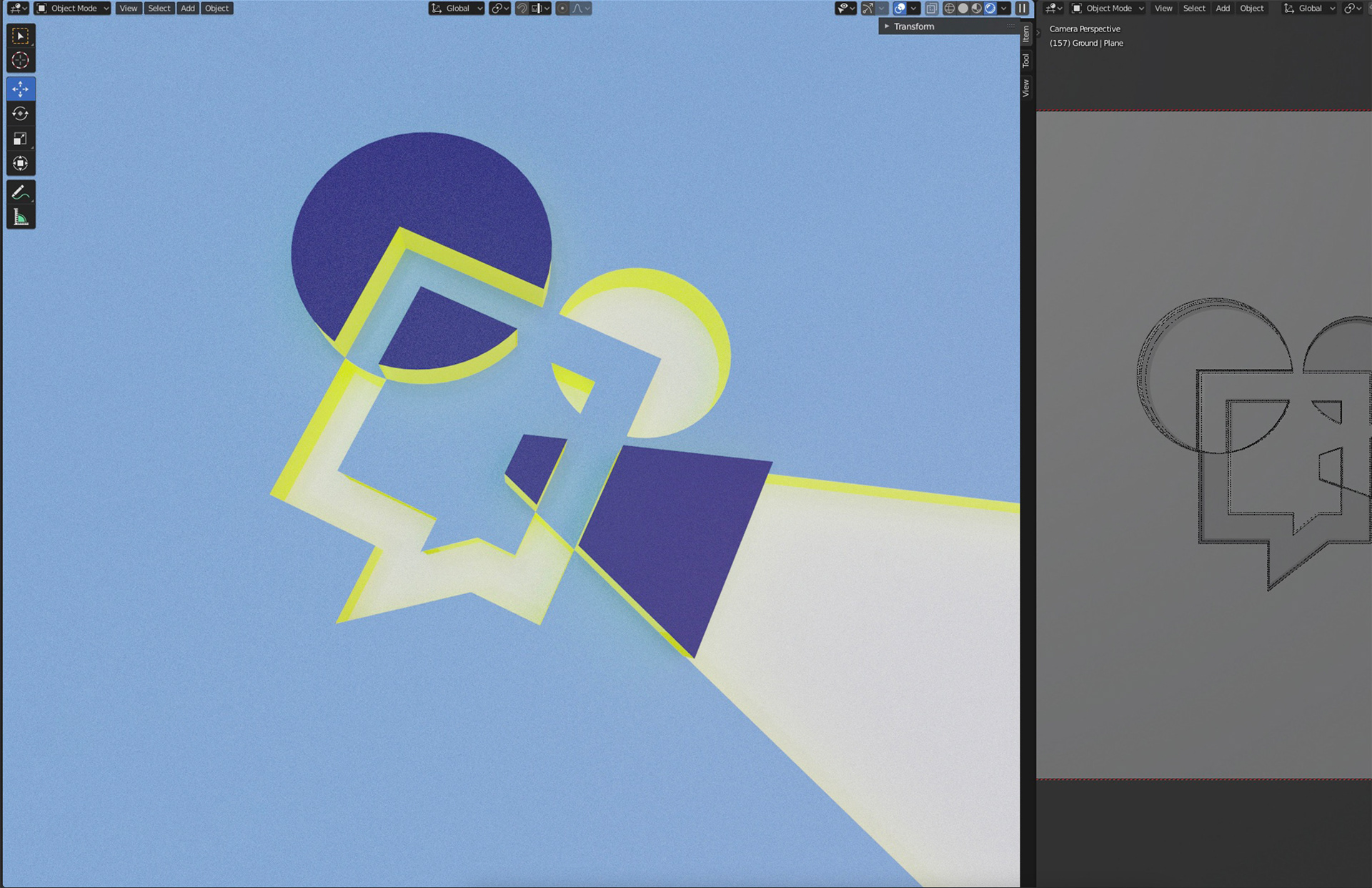Open snapping options dropdown
Image resolution: width=1372 pixels, height=888 pixels.
[x=541, y=9]
